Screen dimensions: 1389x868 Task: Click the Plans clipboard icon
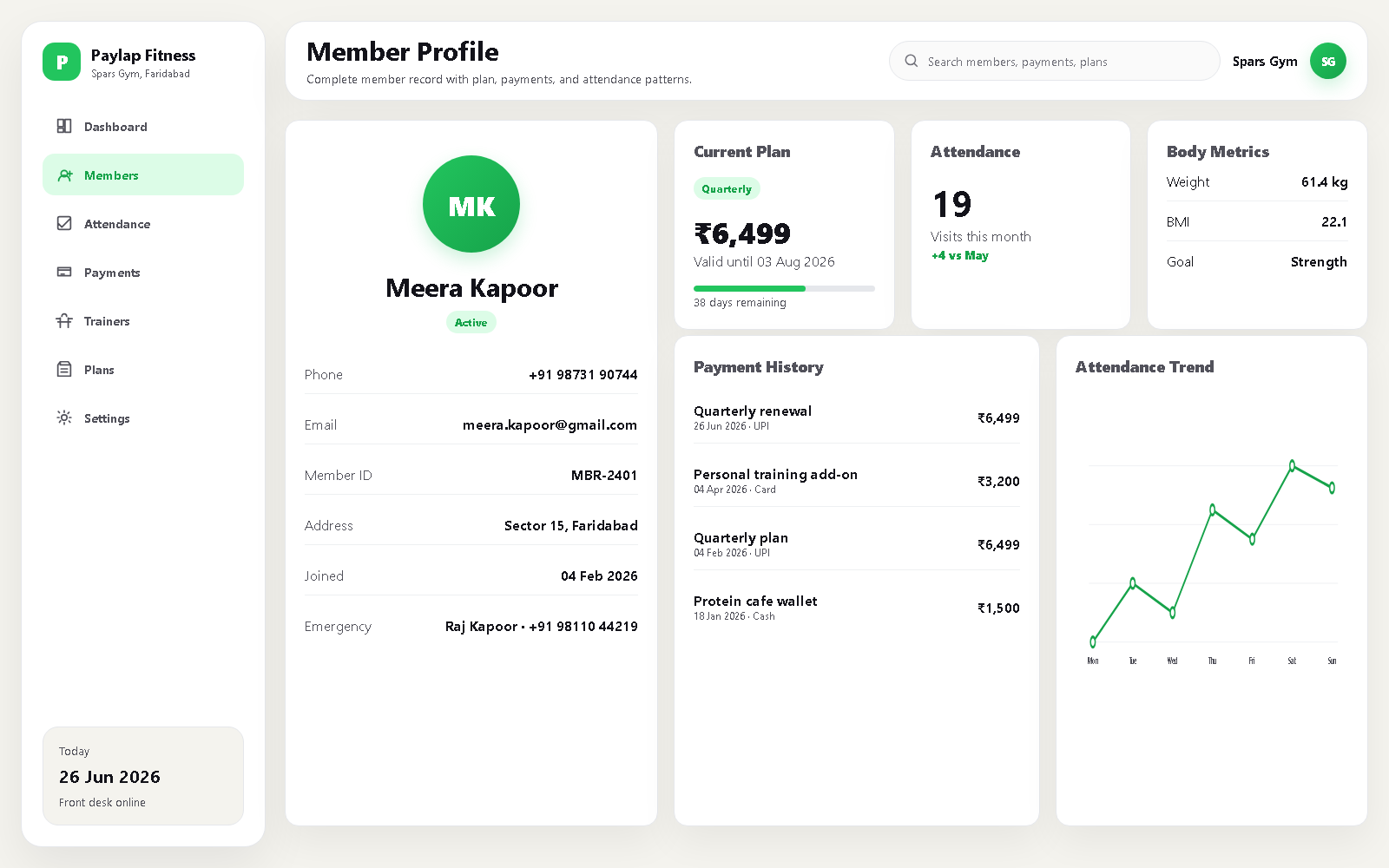[x=64, y=369]
